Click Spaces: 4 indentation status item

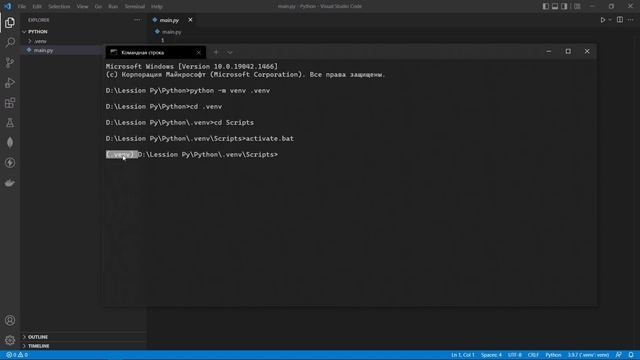(x=491, y=355)
